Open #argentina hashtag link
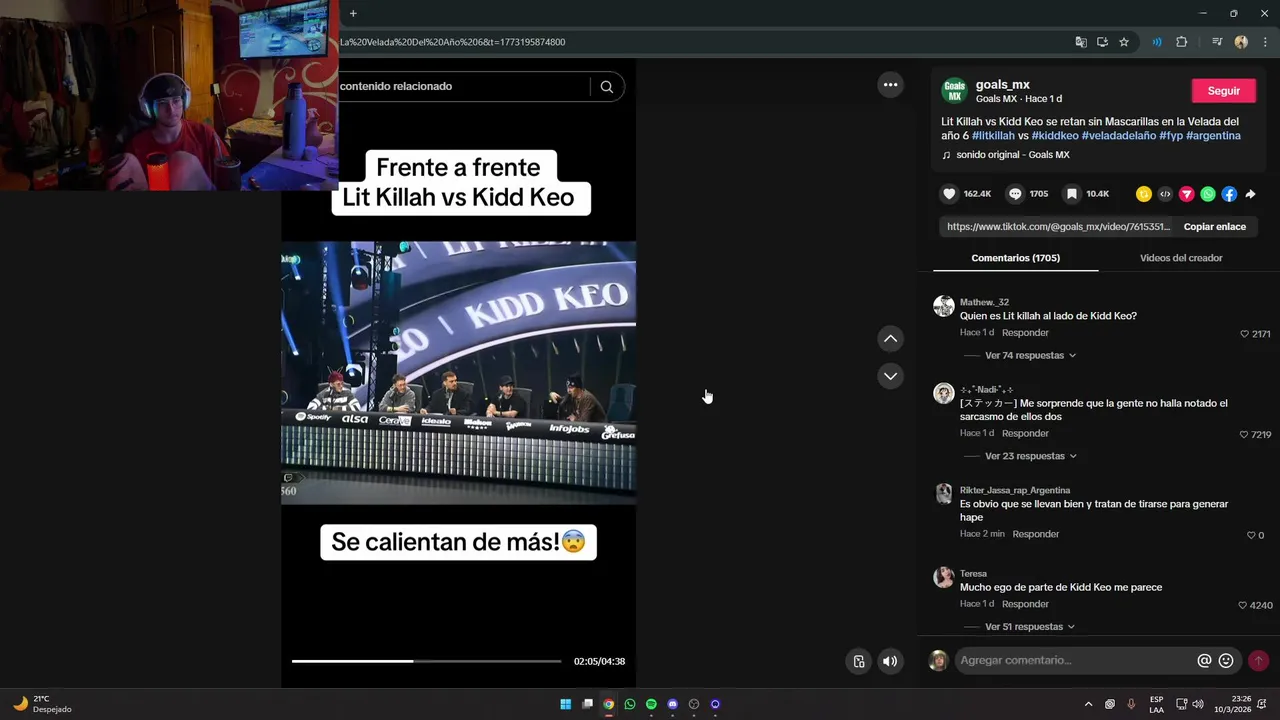This screenshot has width=1280, height=720. point(1213,136)
